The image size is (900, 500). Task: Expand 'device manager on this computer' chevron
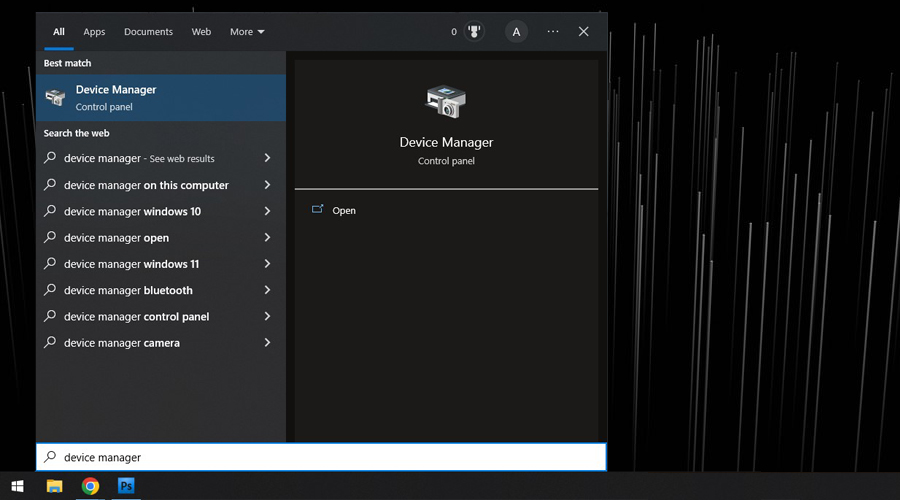(x=267, y=185)
